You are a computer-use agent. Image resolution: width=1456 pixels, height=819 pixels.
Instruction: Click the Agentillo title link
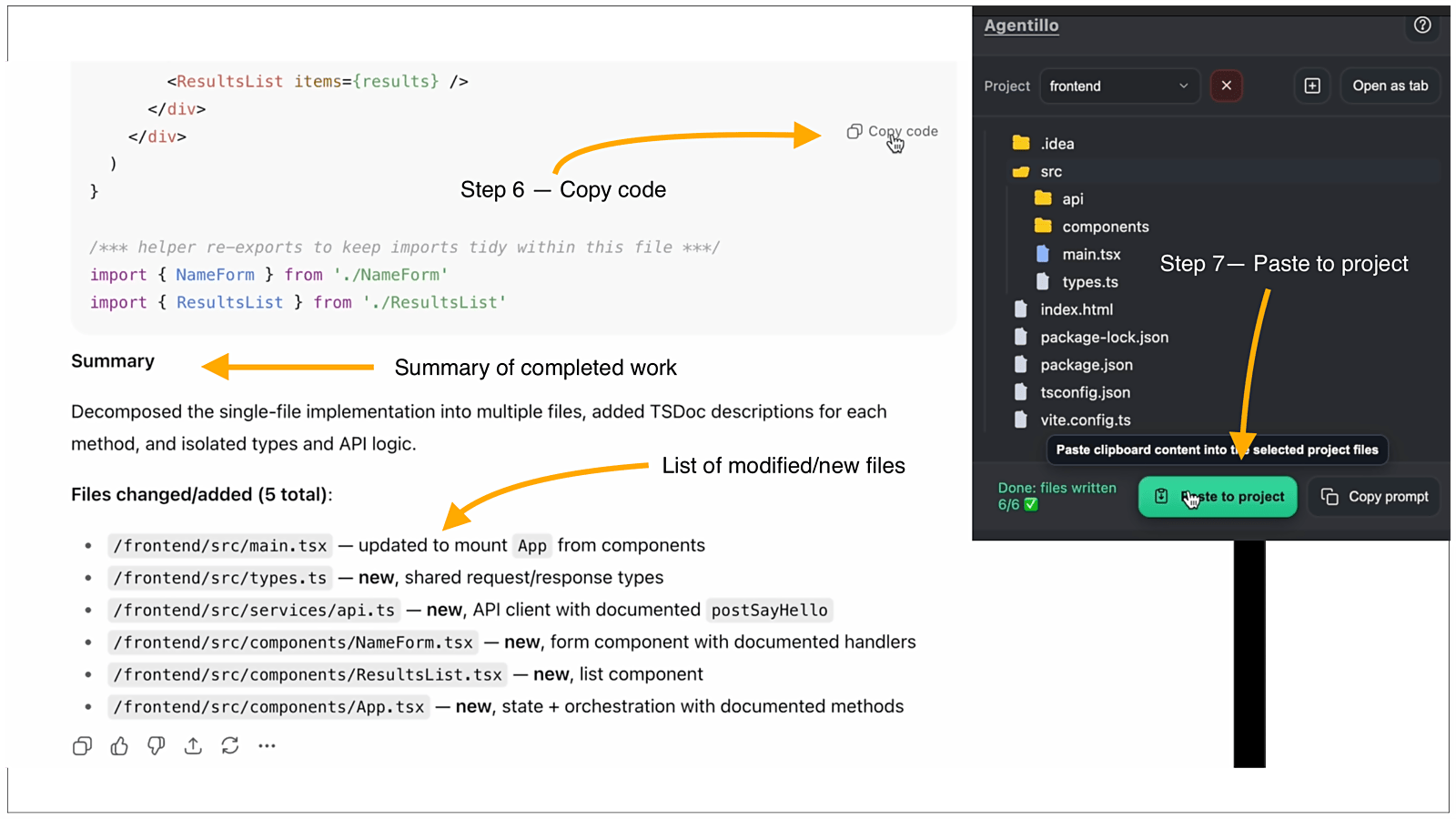pyautogui.click(x=1021, y=25)
